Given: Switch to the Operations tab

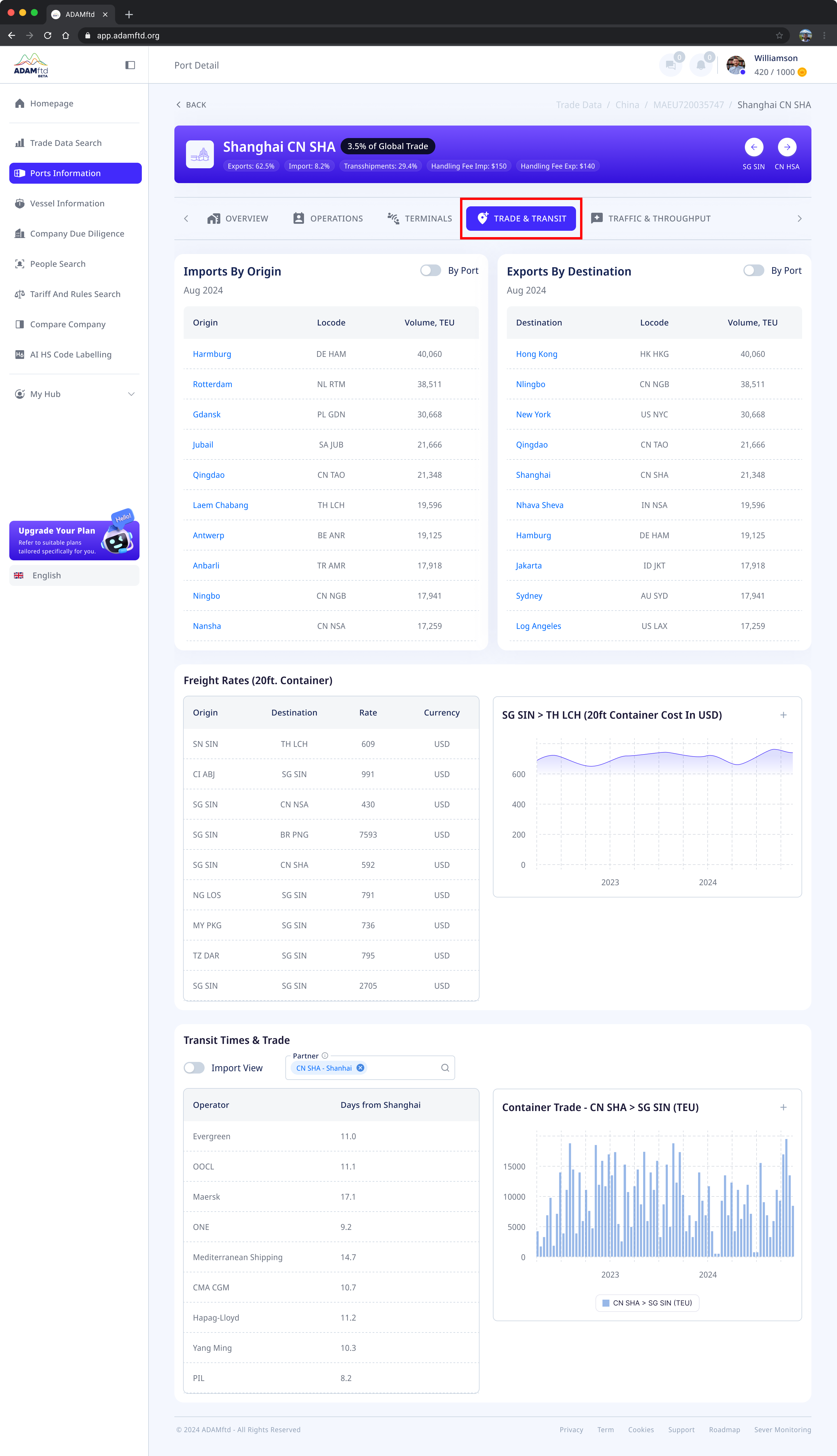Looking at the screenshot, I should pyautogui.click(x=328, y=219).
